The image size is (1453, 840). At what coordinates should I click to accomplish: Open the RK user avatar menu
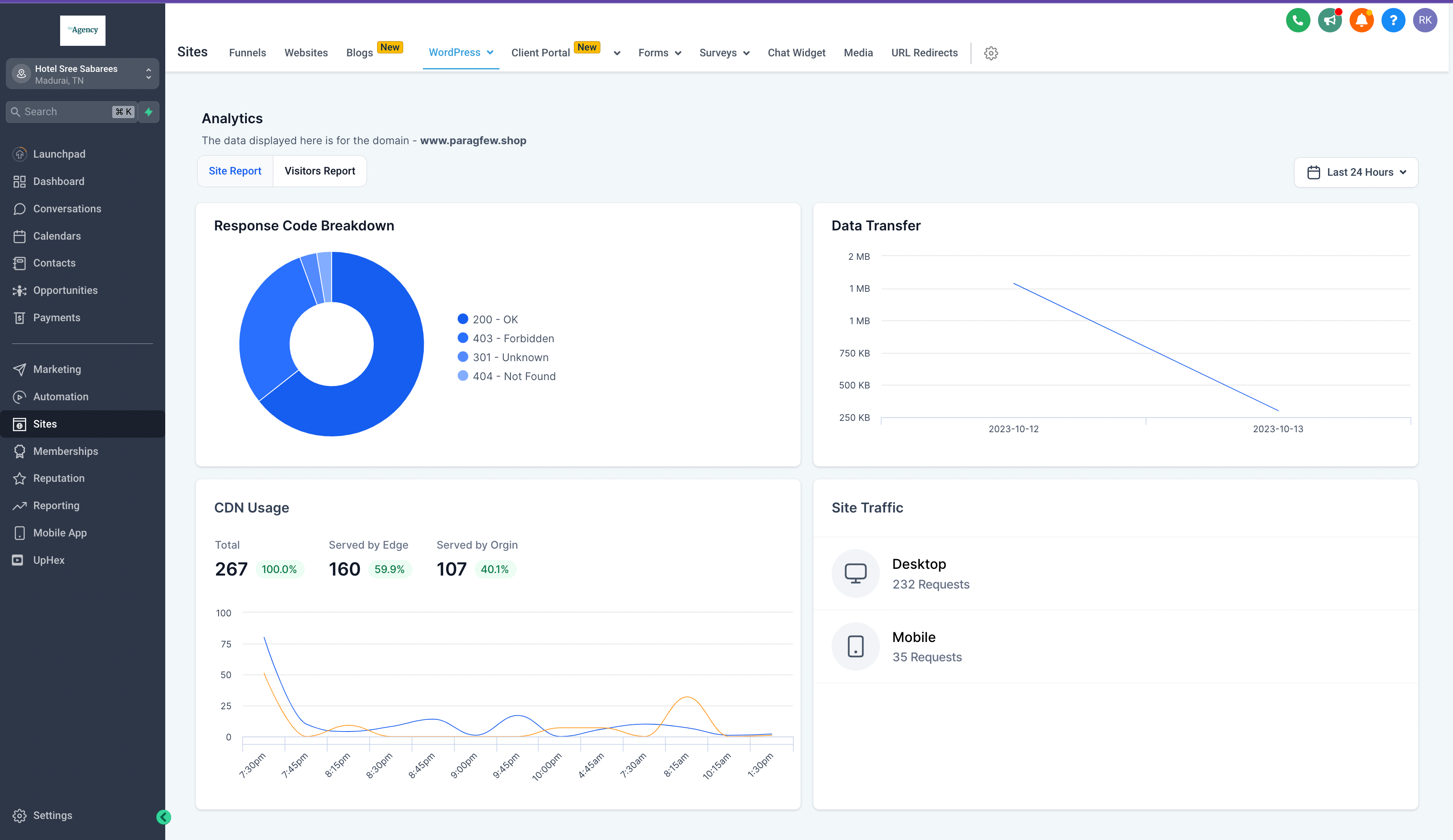[1425, 21]
